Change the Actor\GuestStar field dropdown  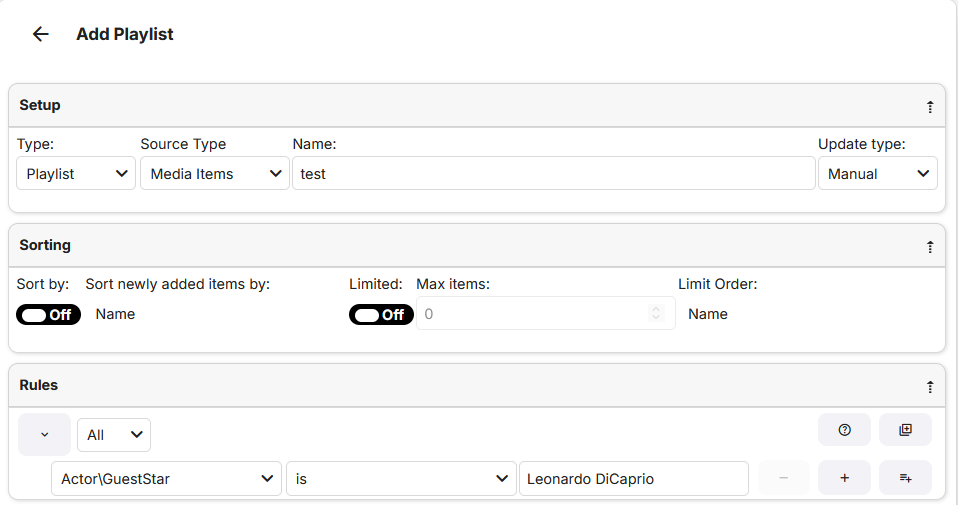click(x=166, y=479)
